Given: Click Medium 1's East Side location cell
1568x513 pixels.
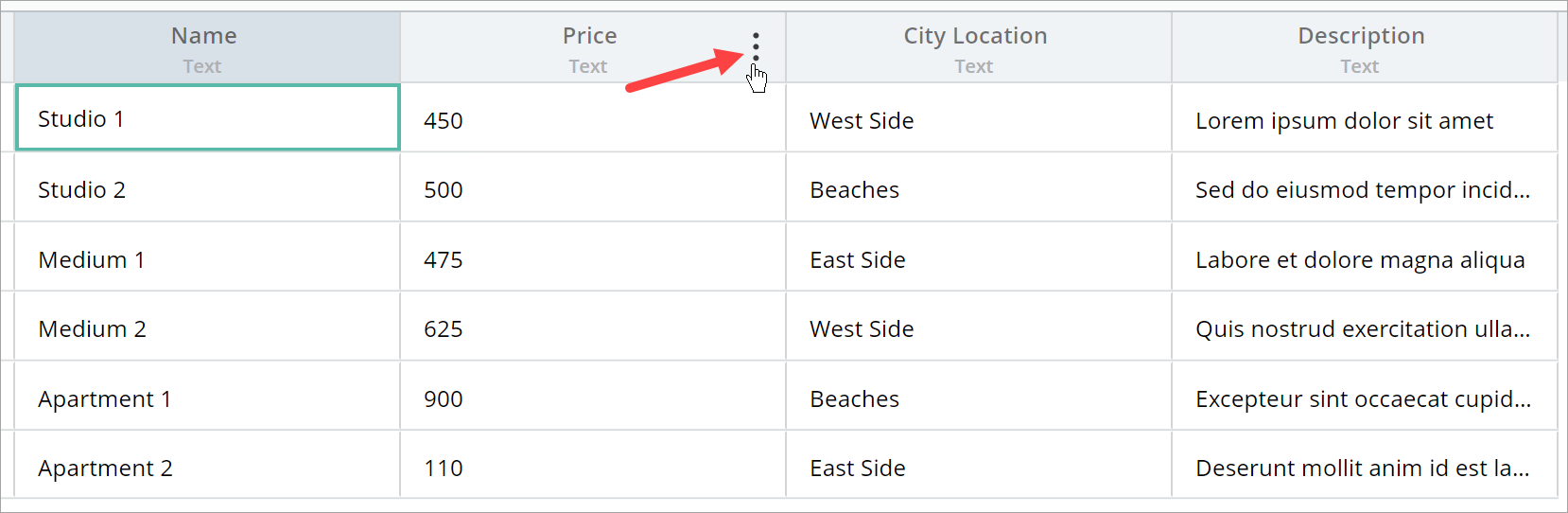Looking at the screenshot, I should coord(978,259).
